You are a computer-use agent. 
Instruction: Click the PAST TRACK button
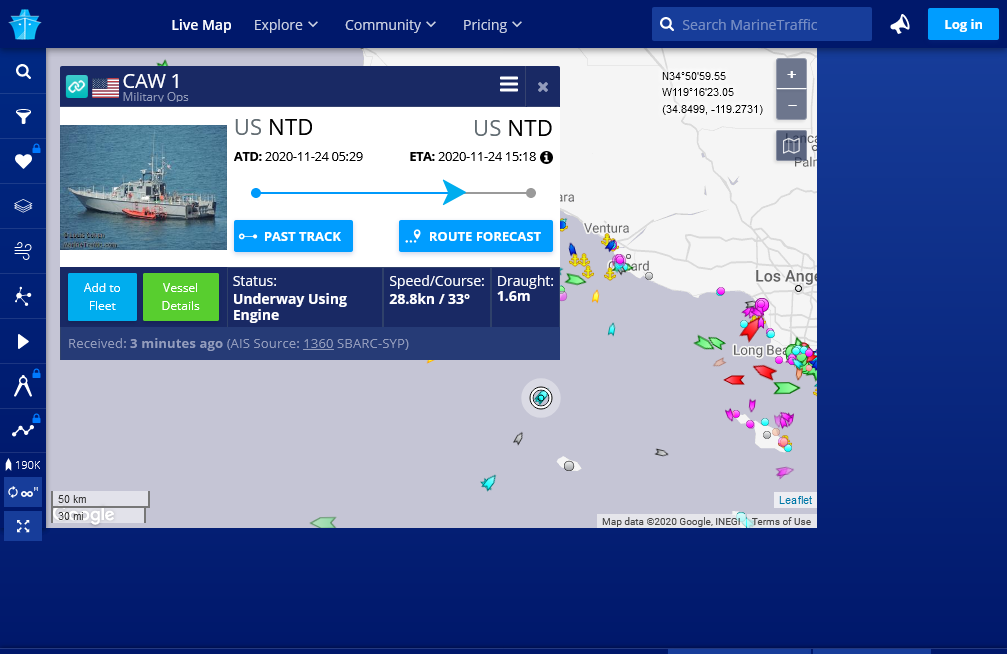click(293, 236)
